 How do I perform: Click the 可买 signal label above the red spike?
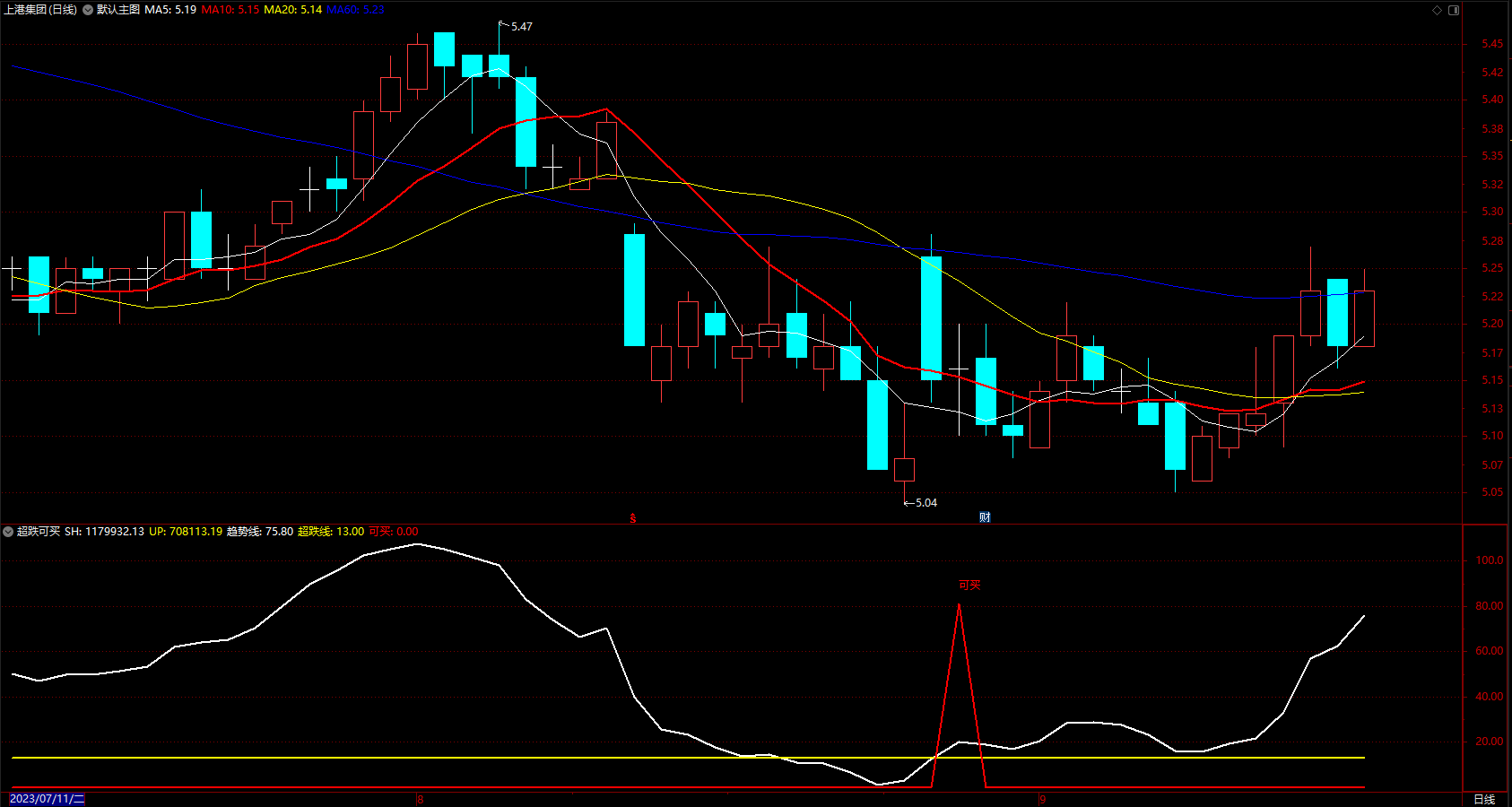(x=969, y=586)
